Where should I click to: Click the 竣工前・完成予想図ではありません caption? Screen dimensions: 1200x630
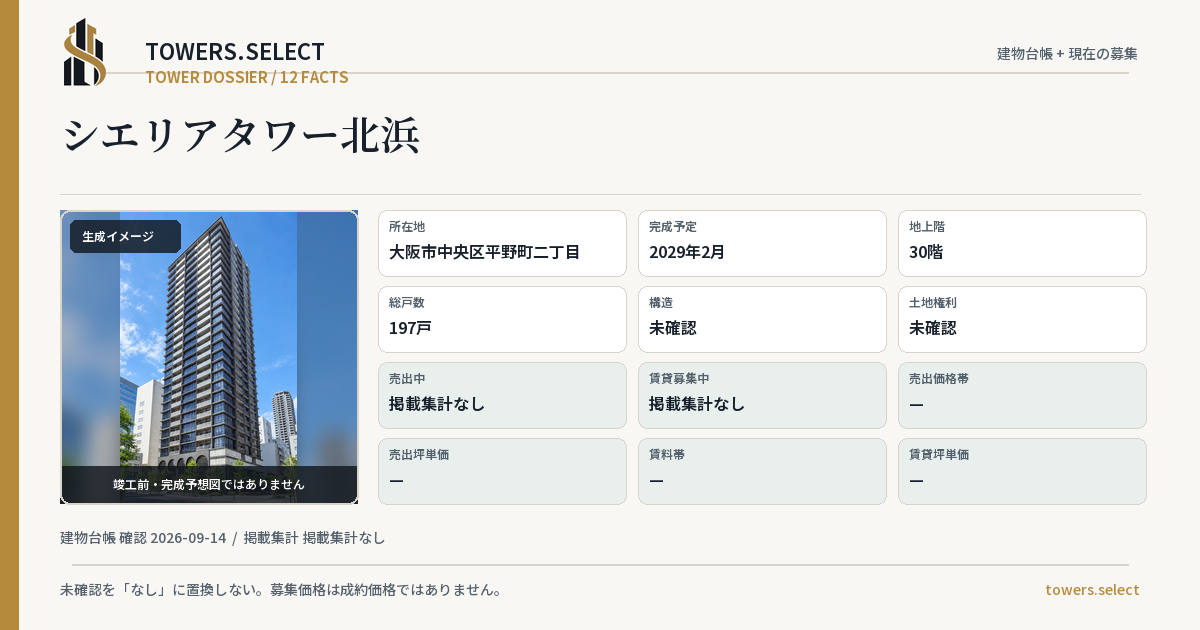[x=209, y=484]
